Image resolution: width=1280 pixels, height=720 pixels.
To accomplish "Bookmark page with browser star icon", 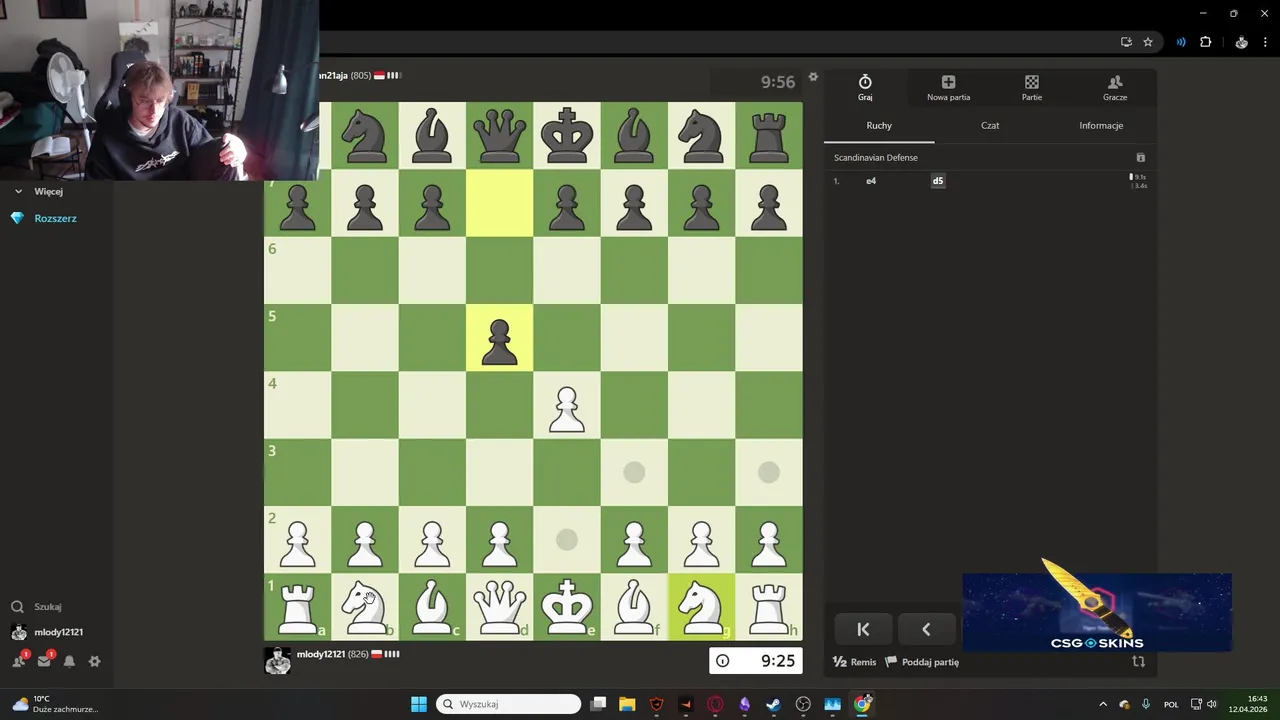I will coord(1148,42).
